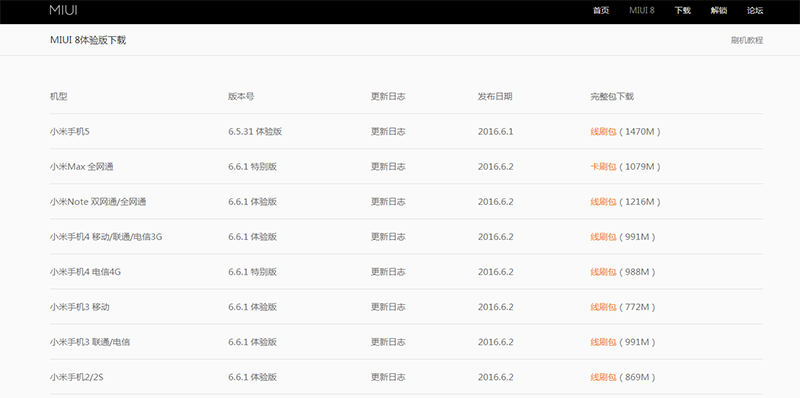Viewport: 800px width, 398px height.
Task: Download 线刷包 for 小米手机3 联通/电信
Action: tap(604, 342)
